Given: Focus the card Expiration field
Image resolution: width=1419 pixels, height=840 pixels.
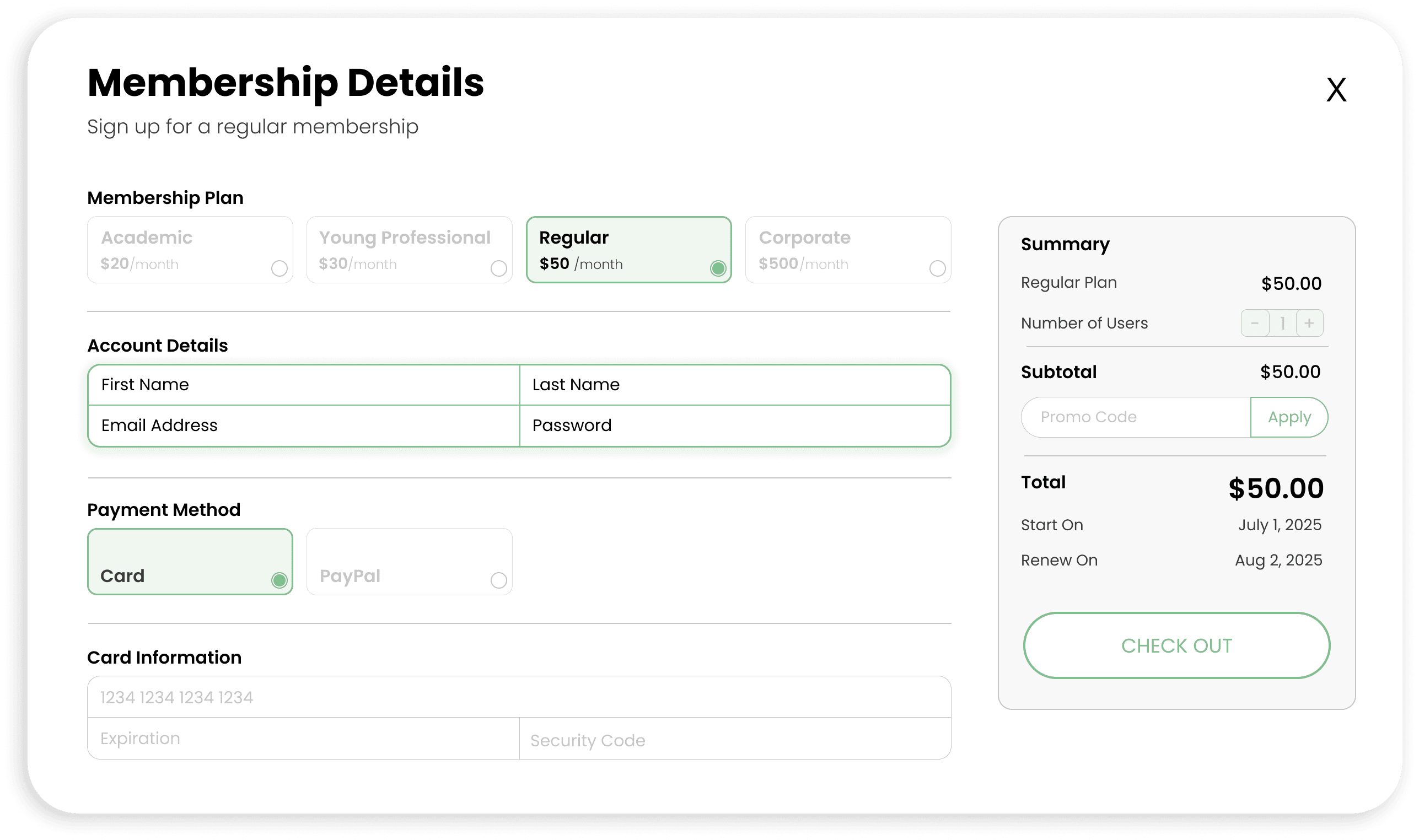Looking at the screenshot, I should (x=303, y=739).
